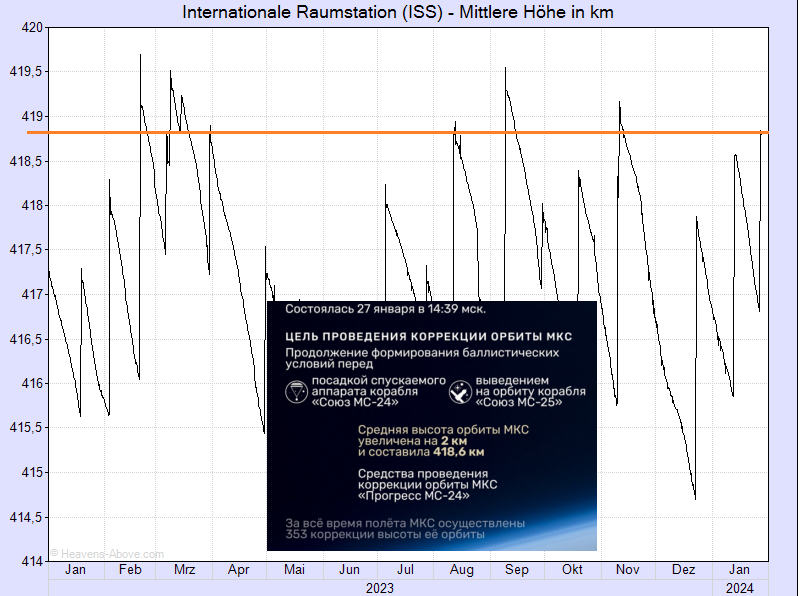The height and width of the screenshot is (596, 800).
Task: Click the parachute descent capsule icon
Action: coord(298,392)
